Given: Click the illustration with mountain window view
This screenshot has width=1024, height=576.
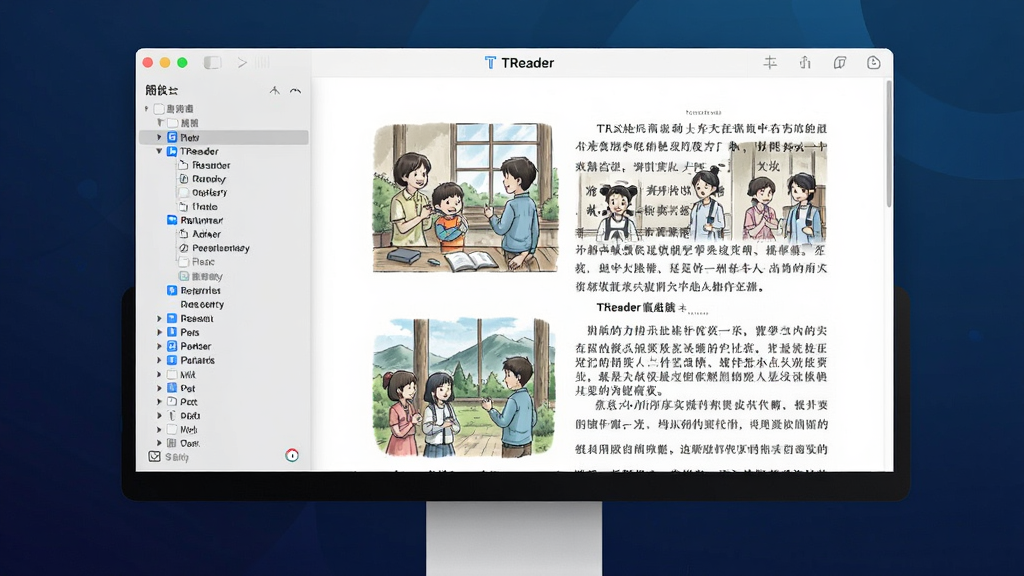Looking at the screenshot, I should pos(464,387).
